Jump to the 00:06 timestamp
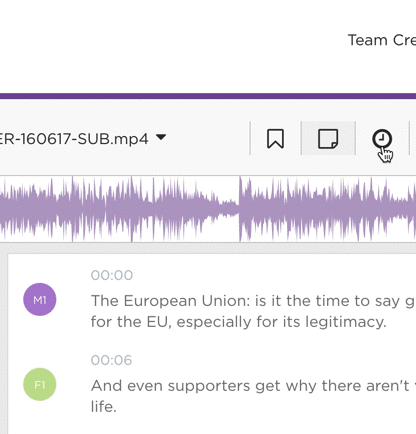The image size is (416, 434). [111, 360]
